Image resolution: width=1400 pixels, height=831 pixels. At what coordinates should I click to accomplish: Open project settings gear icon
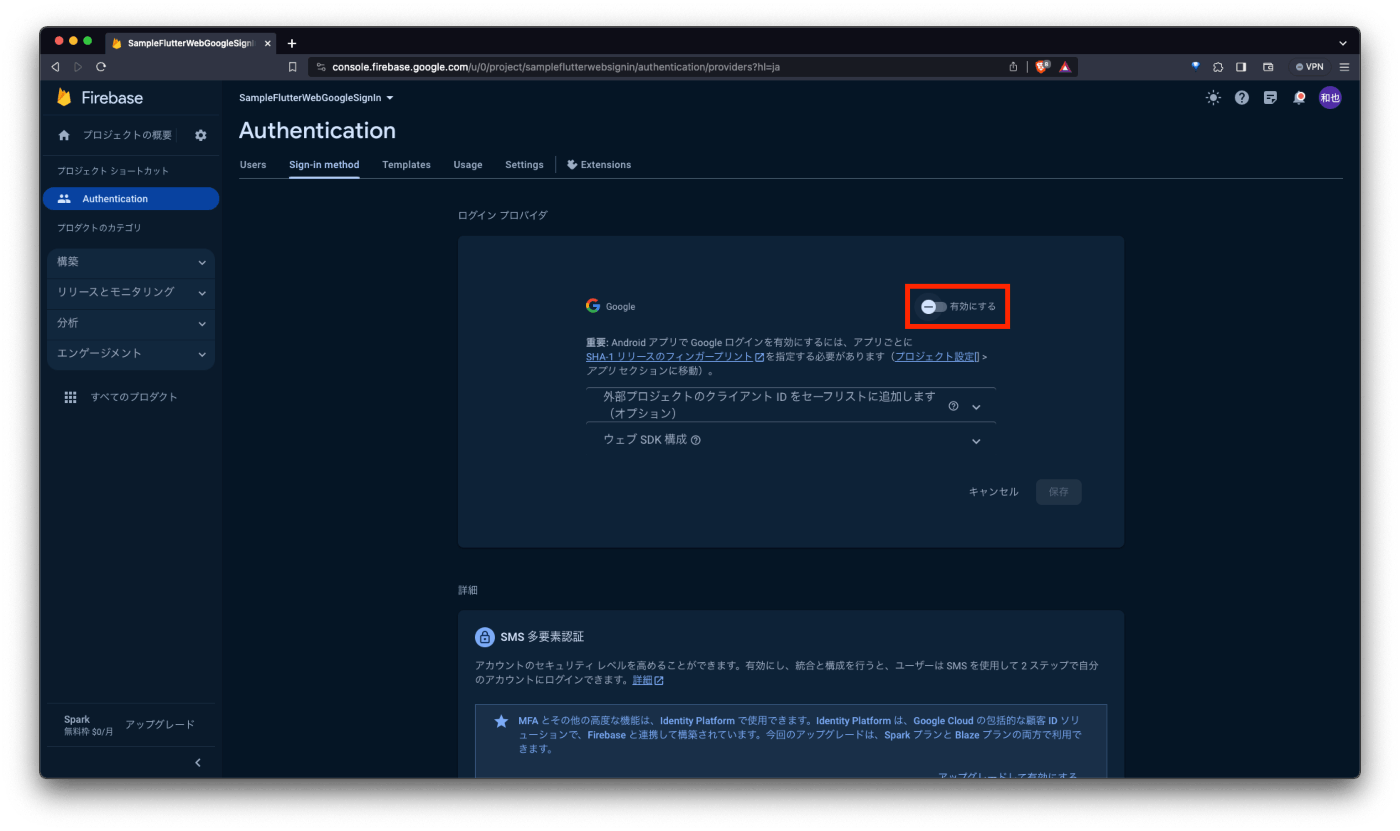[x=201, y=135]
